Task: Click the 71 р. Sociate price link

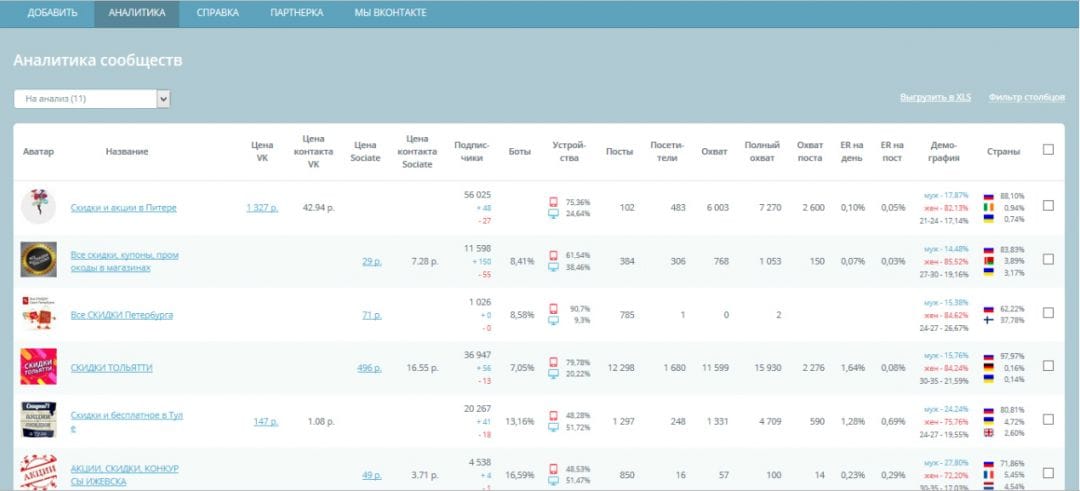Action: click(372, 315)
